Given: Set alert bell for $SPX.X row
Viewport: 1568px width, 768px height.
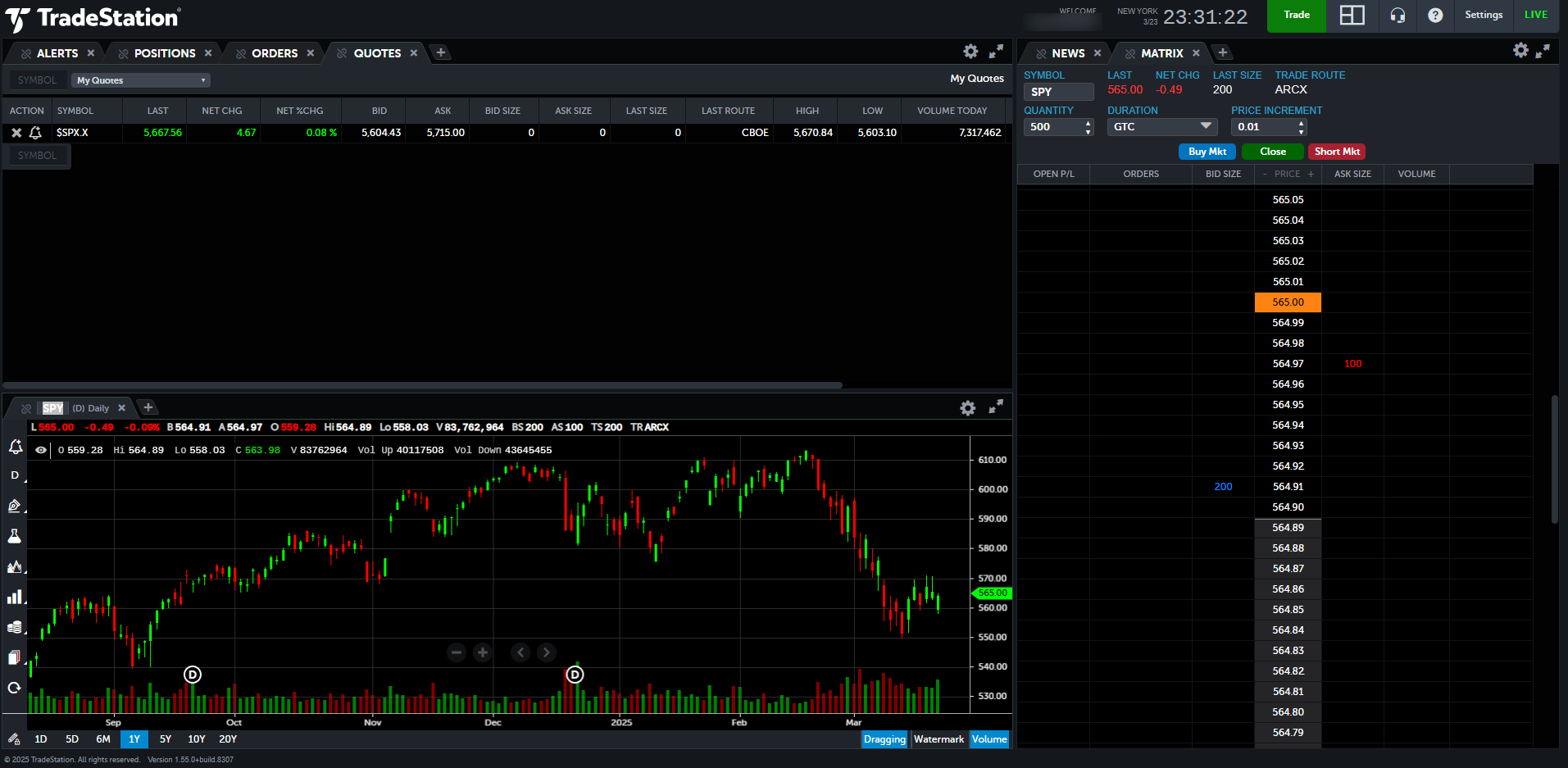Looking at the screenshot, I should click(35, 132).
